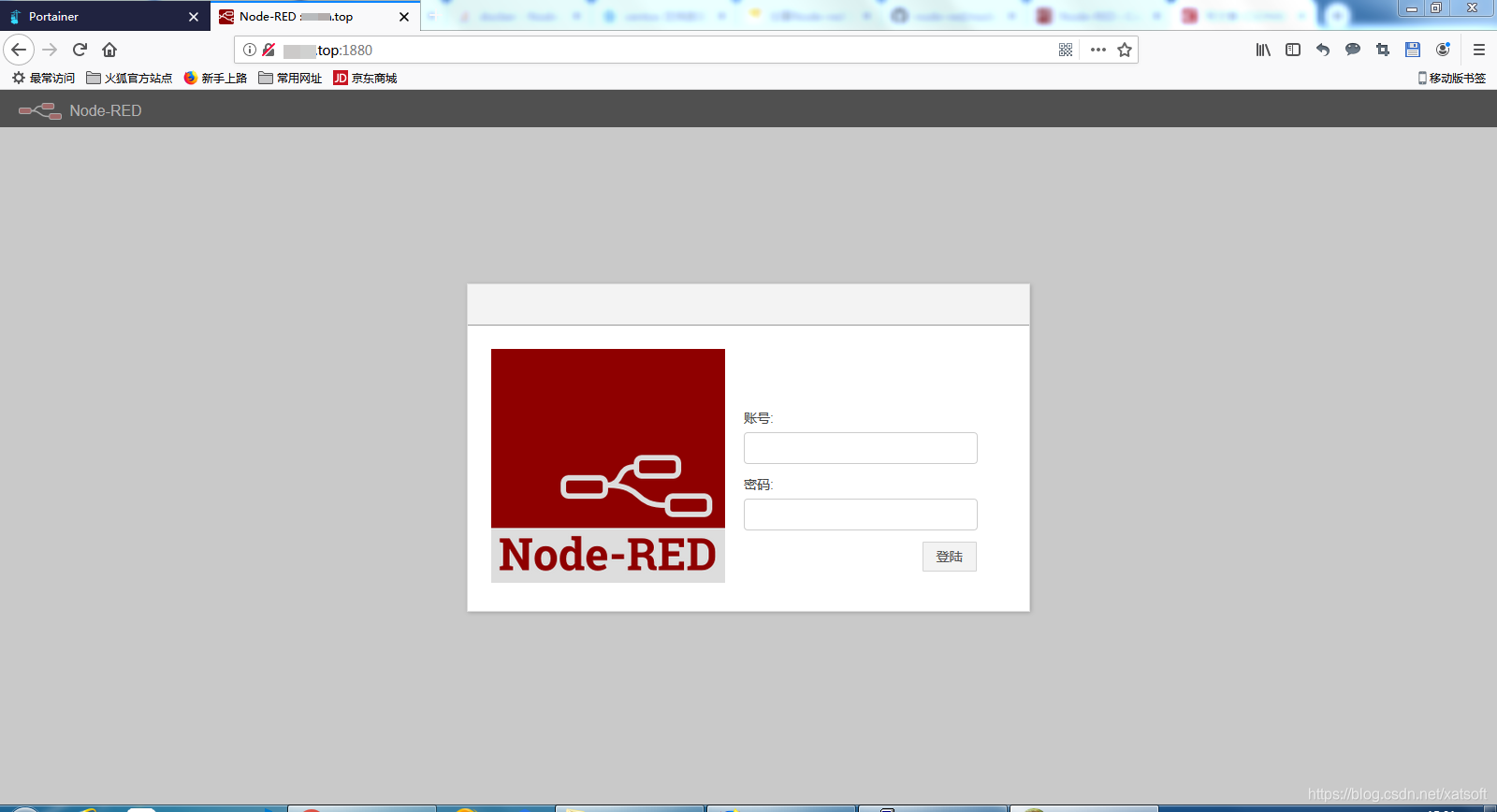This screenshot has width=1497, height=812.
Task: Open 最常访问 bookmarks item
Action: tap(43, 78)
